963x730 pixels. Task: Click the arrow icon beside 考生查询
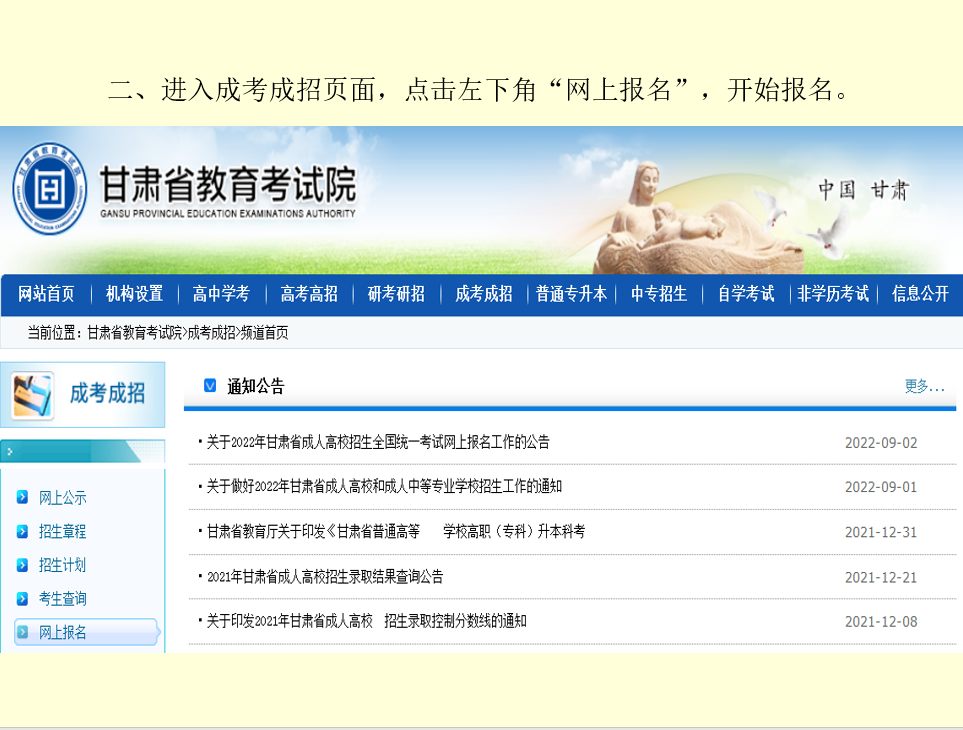coord(23,598)
